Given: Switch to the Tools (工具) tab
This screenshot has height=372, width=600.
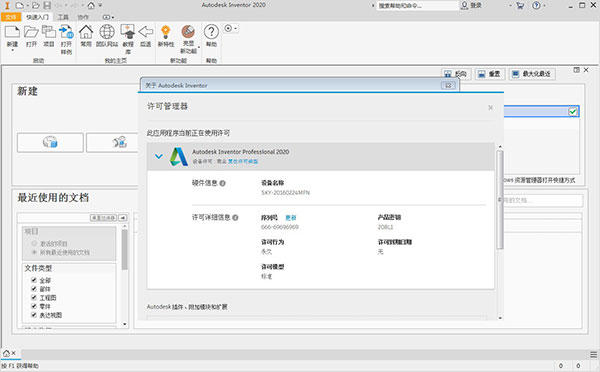Looking at the screenshot, I should click(x=63, y=17).
